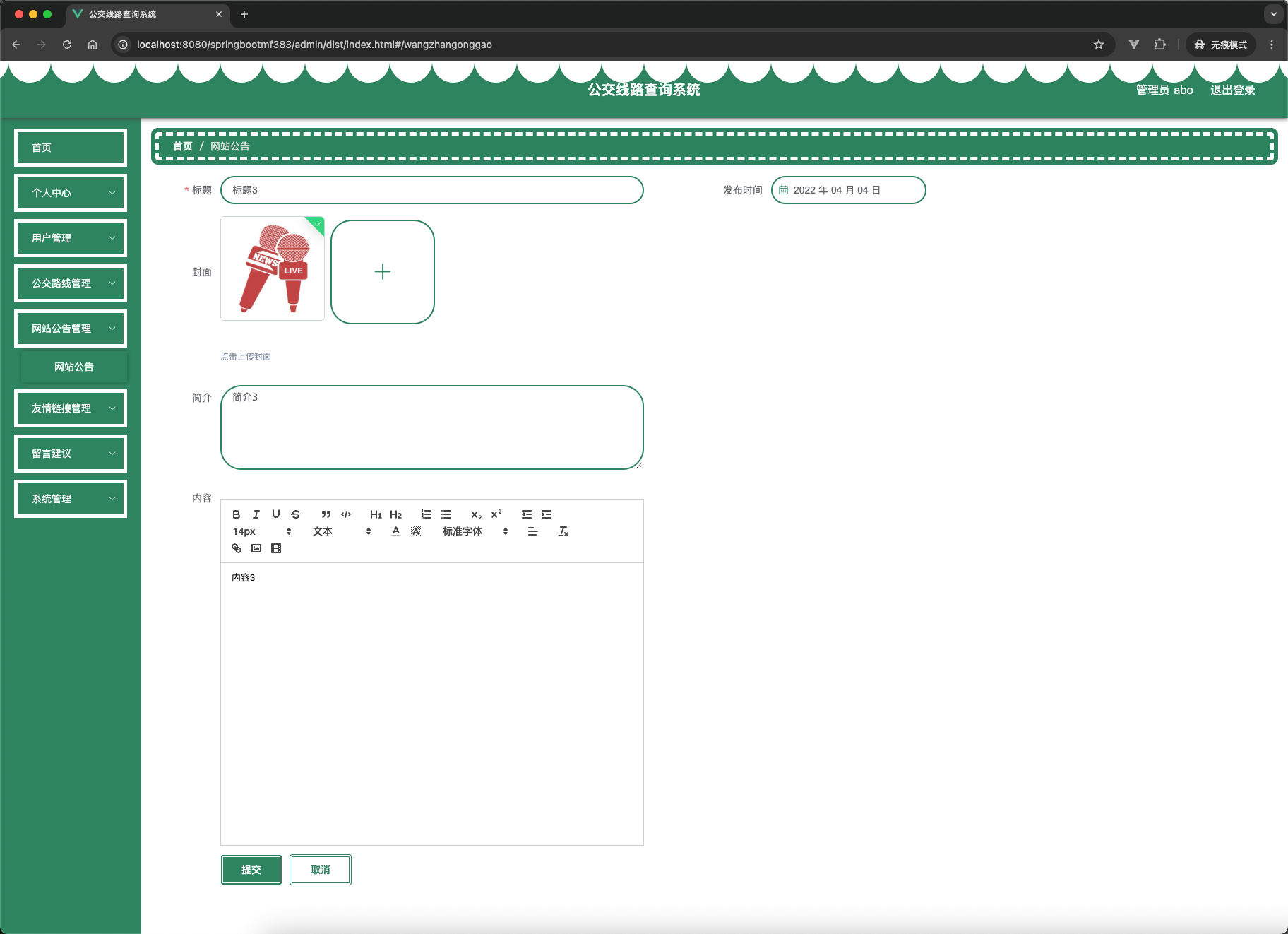1288x934 pixels.
Task: Insert an image in the editor
Action: [256, 548]
